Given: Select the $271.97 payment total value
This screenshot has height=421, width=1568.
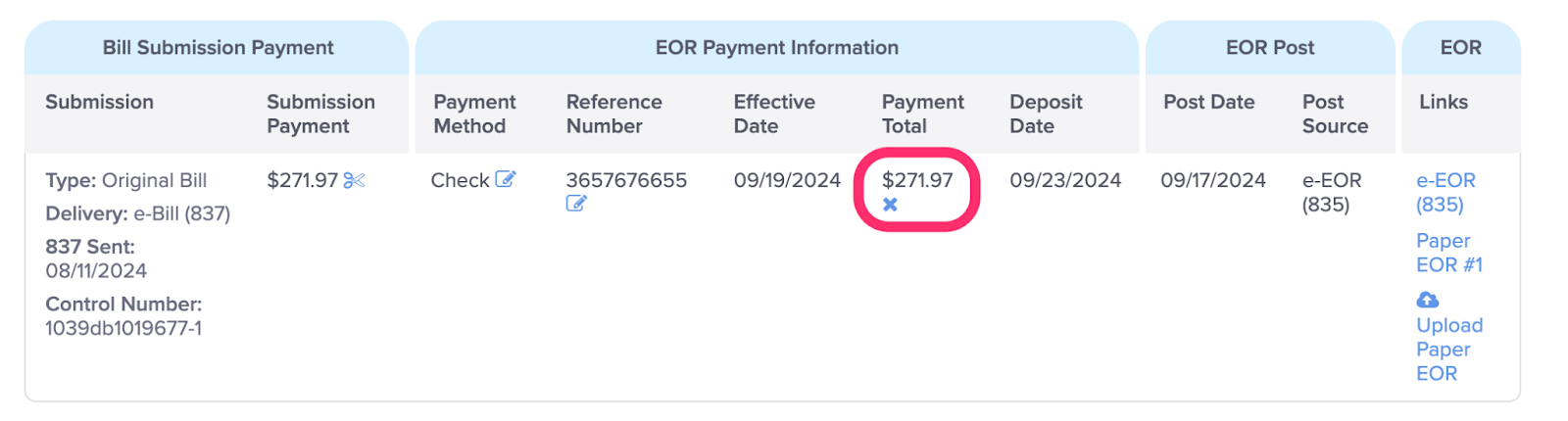Looking at the screenshot, I should point(917,180).
